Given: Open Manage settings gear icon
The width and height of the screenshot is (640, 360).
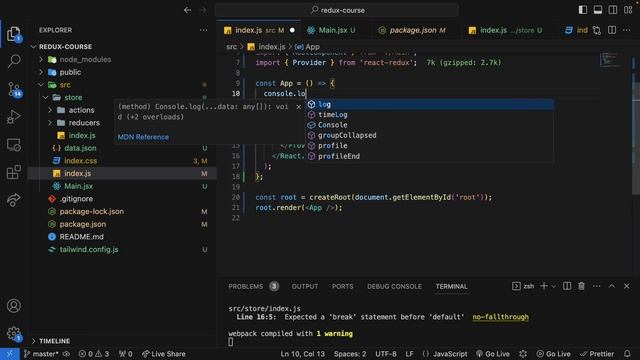Looking at the screenshot, I should (x=13, y=333).
